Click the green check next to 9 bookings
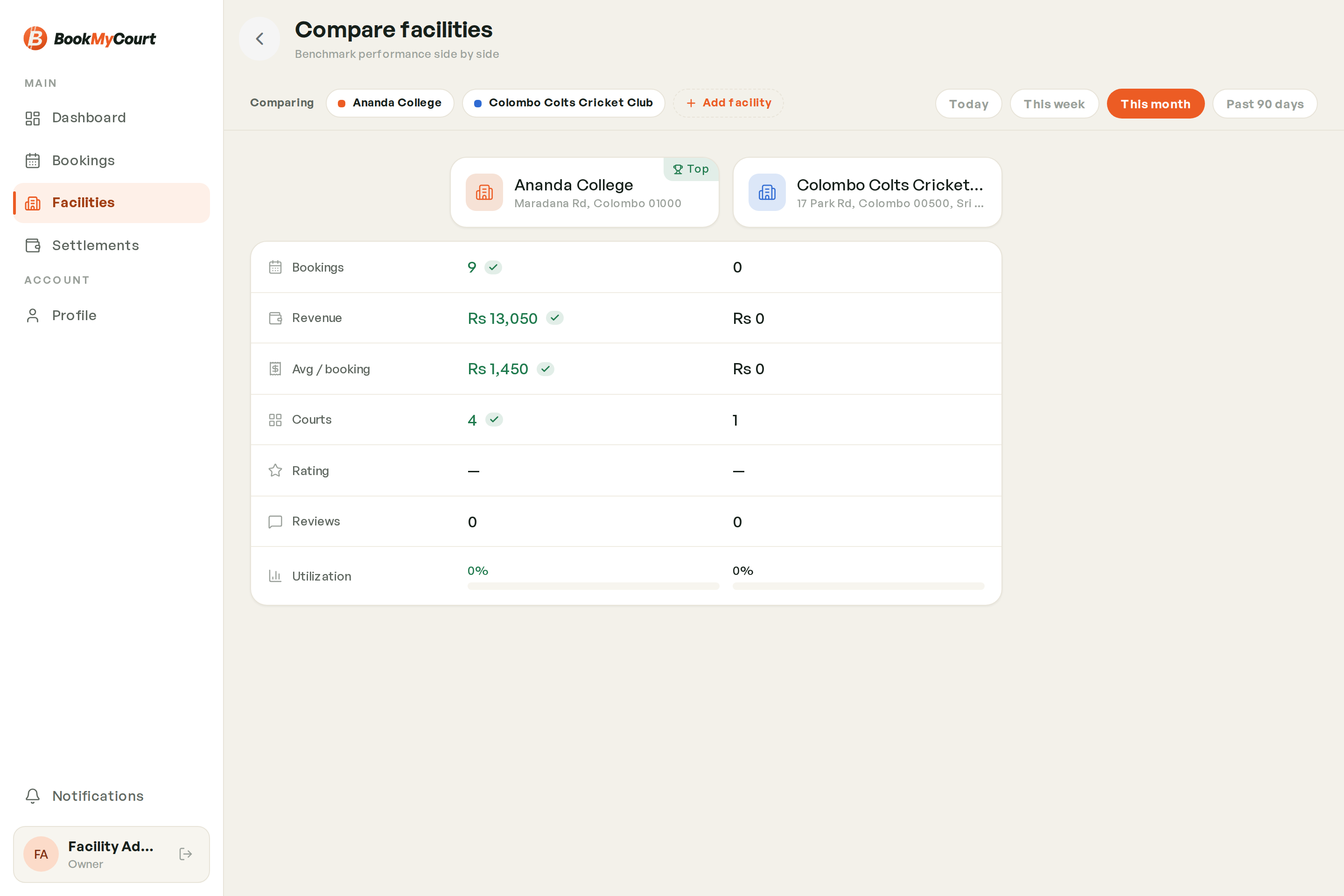Image resolution: width=1344 pixels, height=896 pixels. [x=493, y=267]
